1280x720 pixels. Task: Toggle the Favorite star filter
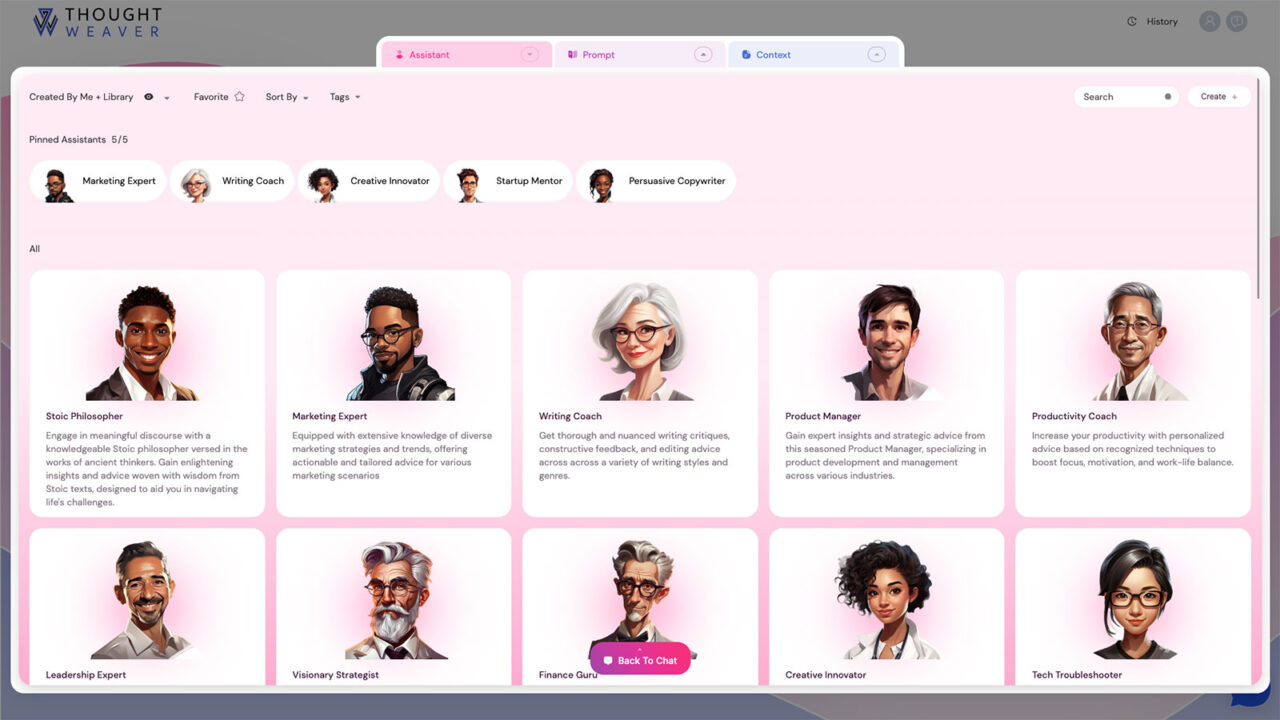click(x=239, y=97)
